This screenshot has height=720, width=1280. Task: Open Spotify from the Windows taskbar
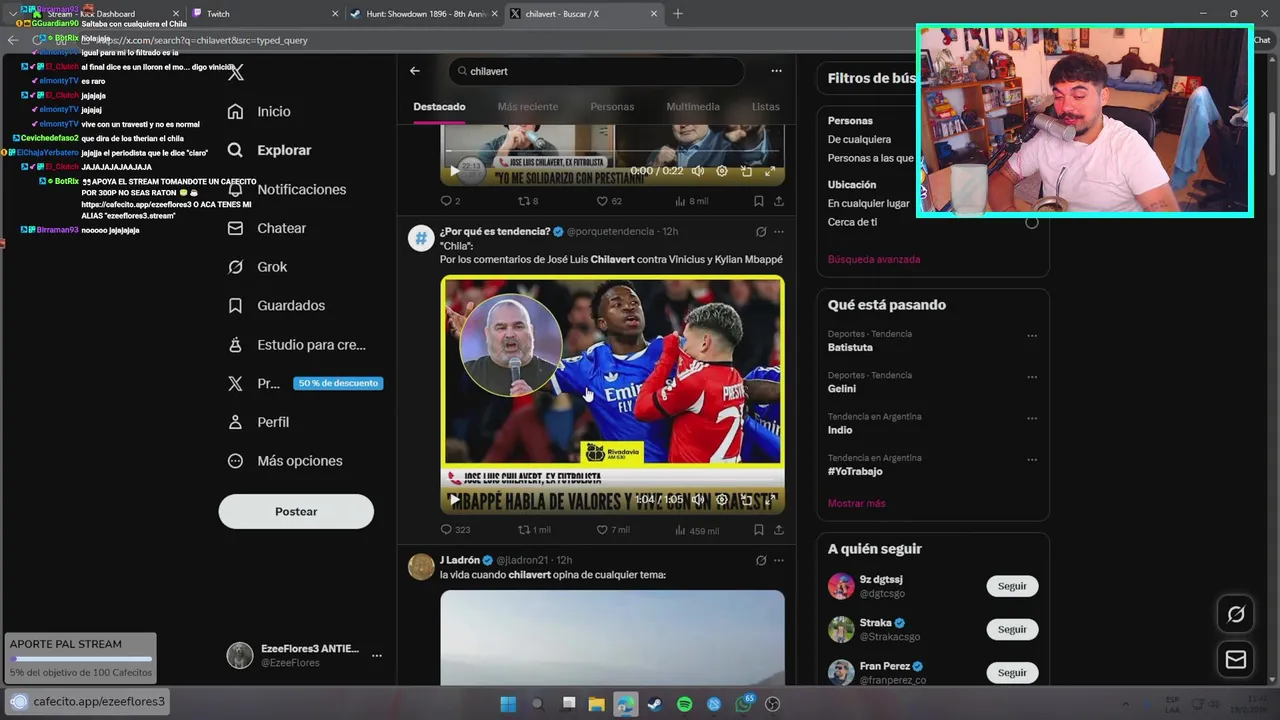(684, 704)
